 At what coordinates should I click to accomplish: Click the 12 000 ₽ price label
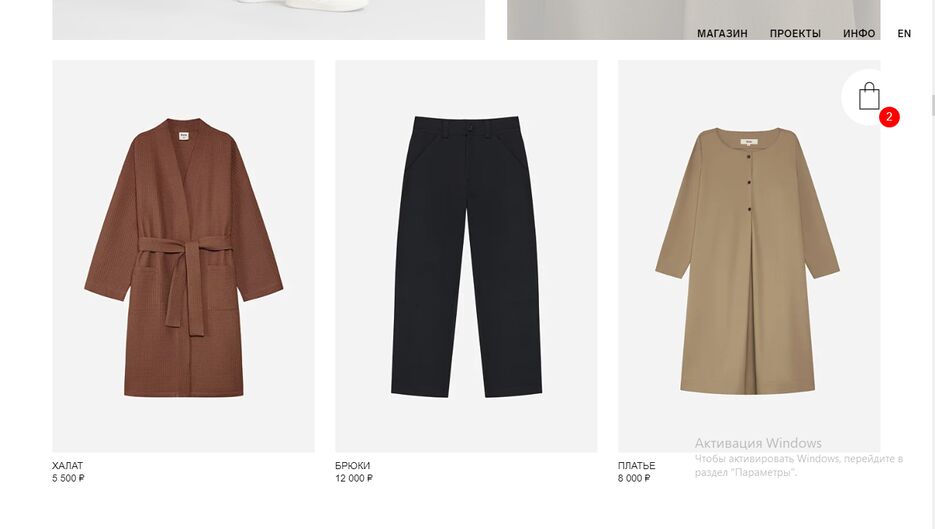point(354,478)
